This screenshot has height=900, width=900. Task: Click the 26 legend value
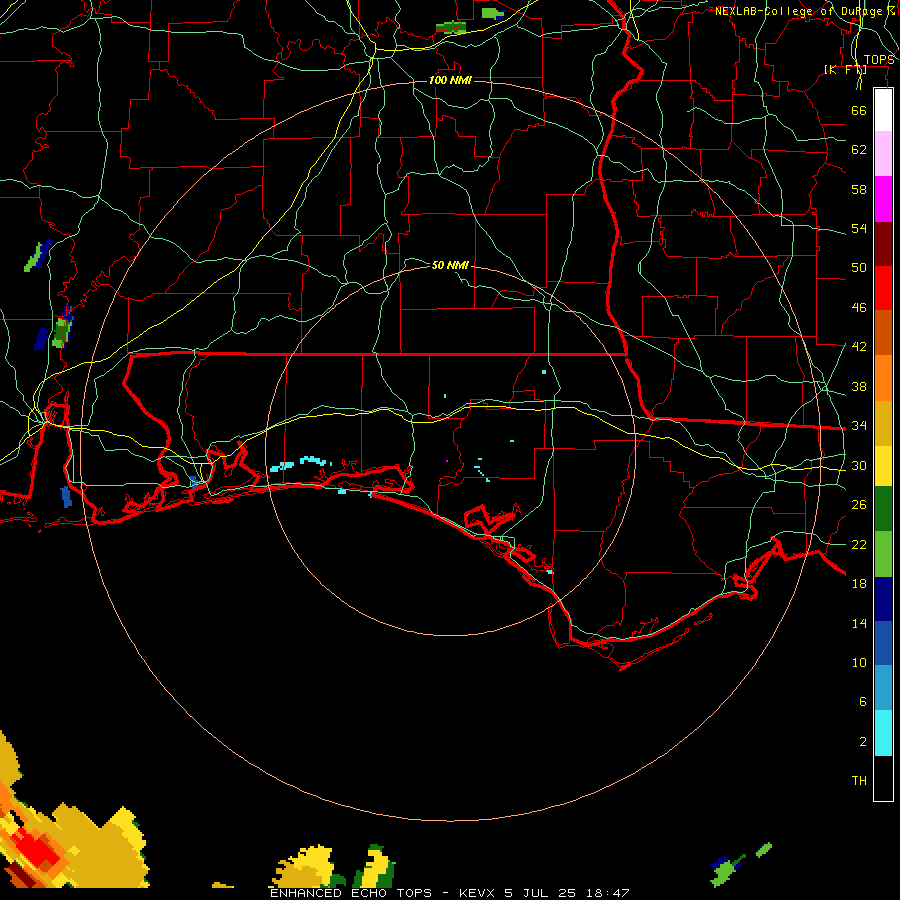[859, 505]
